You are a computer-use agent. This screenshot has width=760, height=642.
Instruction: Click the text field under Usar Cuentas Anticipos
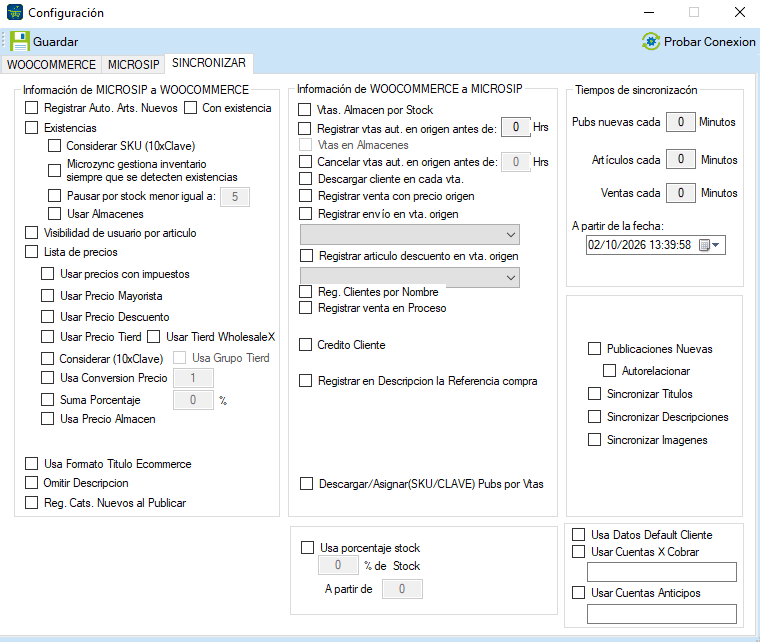(x=662, y=613)
